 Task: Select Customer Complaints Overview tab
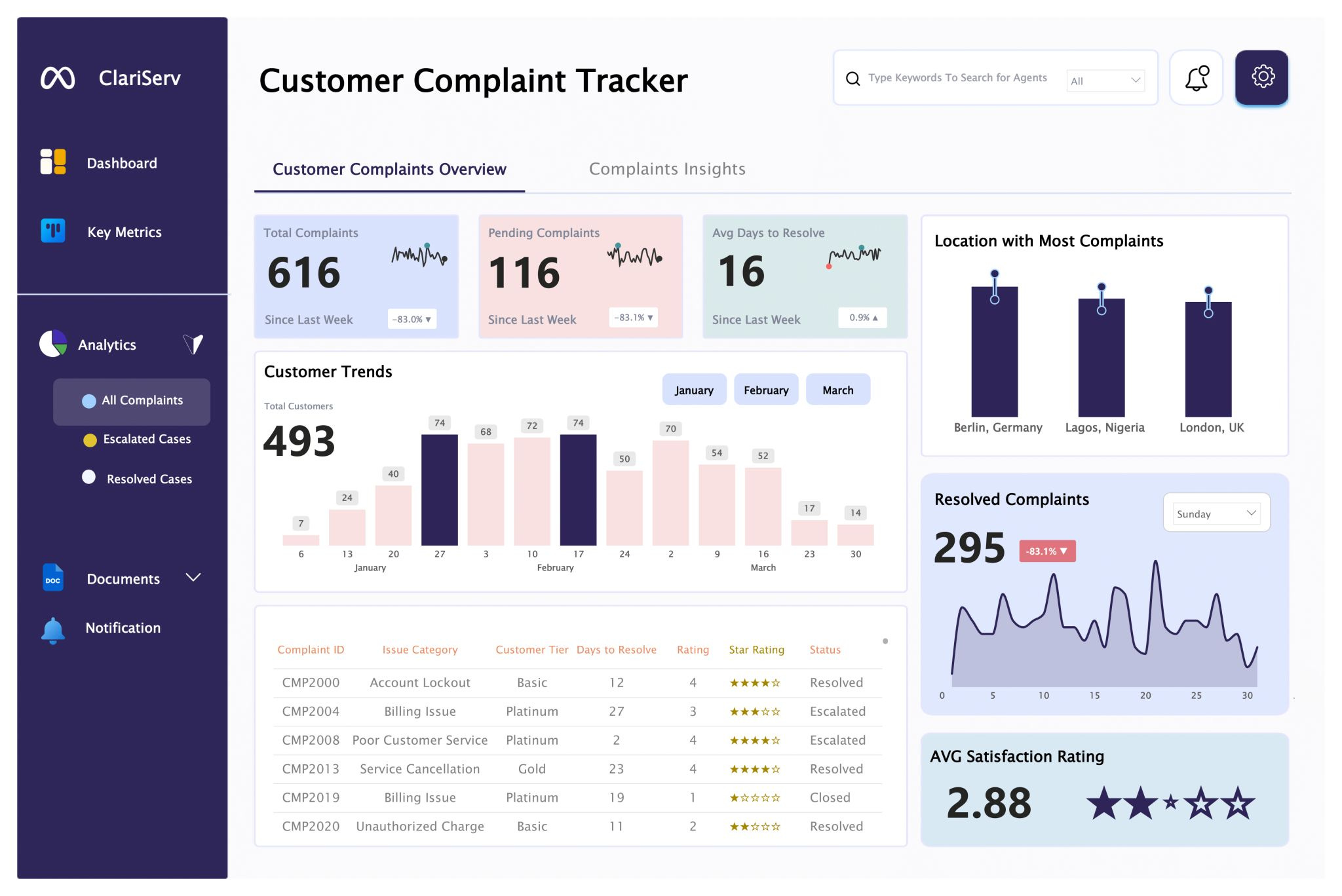point(389,170)
